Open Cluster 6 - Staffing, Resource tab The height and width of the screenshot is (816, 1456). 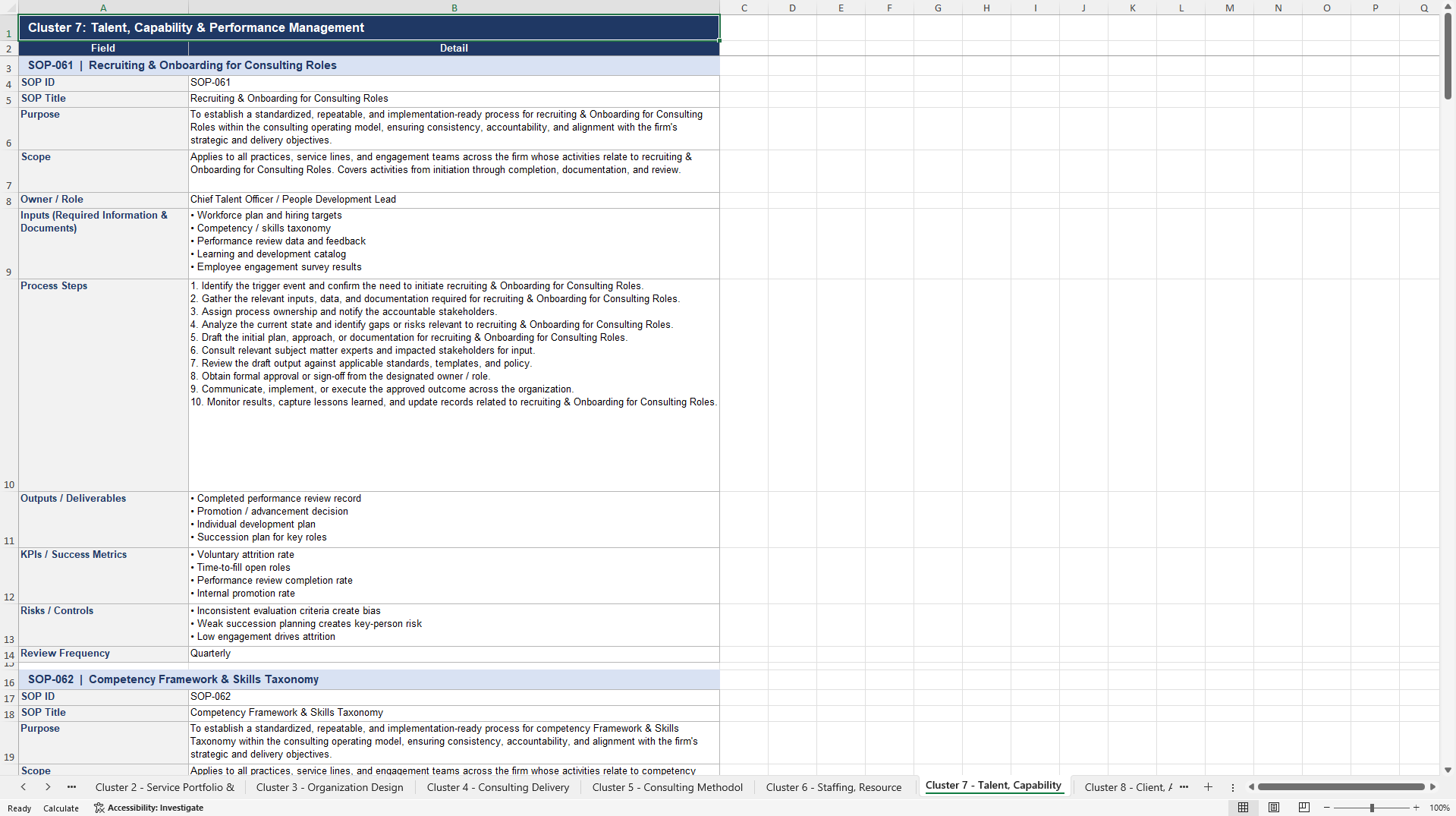coord(834,787)
